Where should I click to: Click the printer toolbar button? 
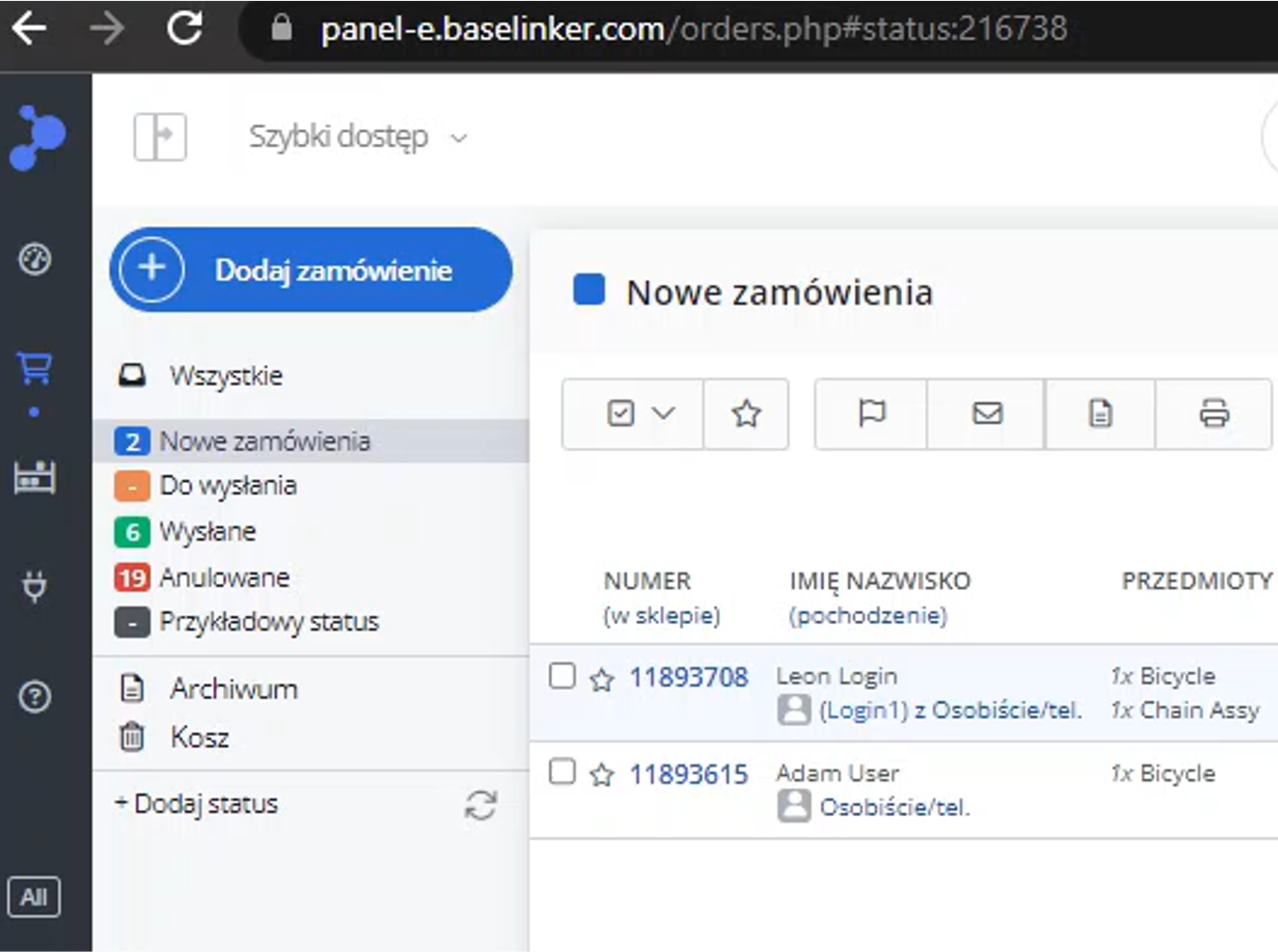1215,414
